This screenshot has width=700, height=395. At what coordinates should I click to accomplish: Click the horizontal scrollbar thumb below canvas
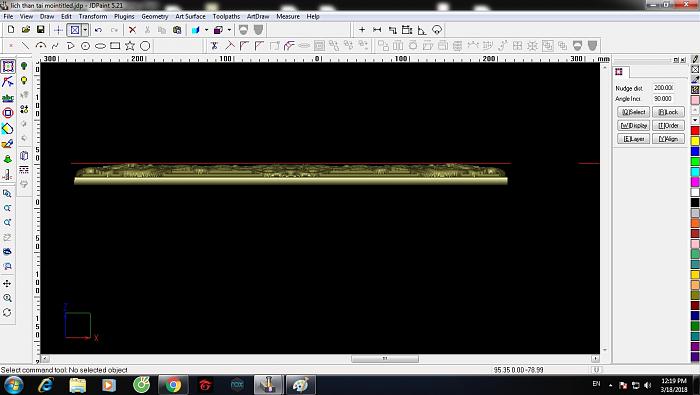(x=385, y=358)
